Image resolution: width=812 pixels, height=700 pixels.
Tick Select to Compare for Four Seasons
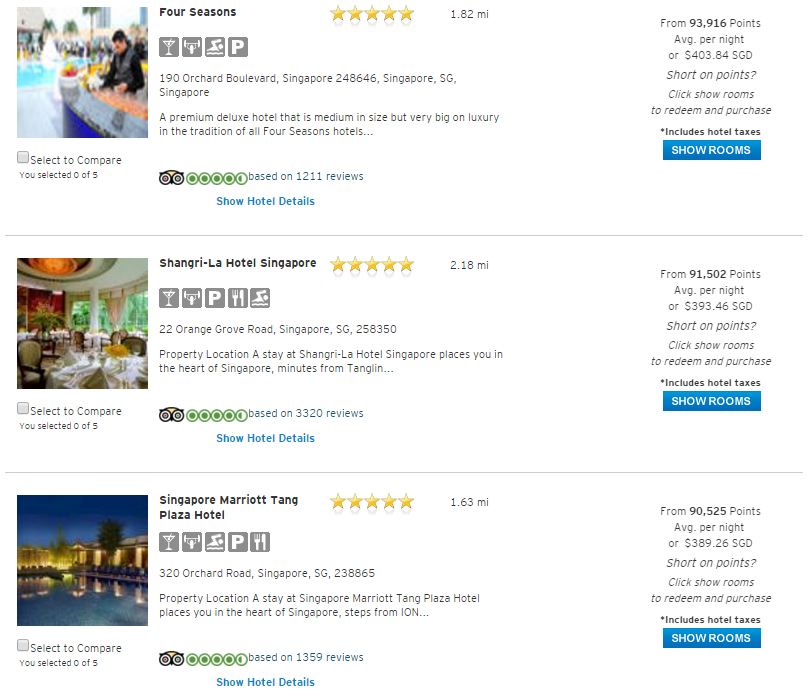[23, 157]
